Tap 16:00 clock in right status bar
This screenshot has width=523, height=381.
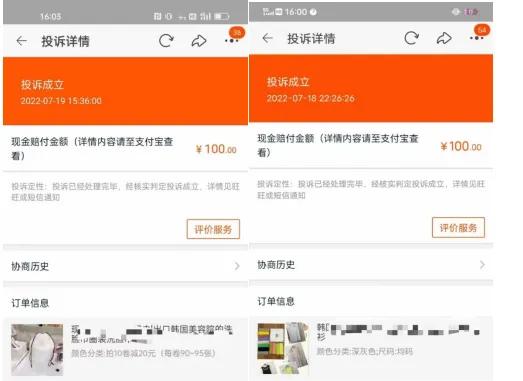(x=296, y=12)
